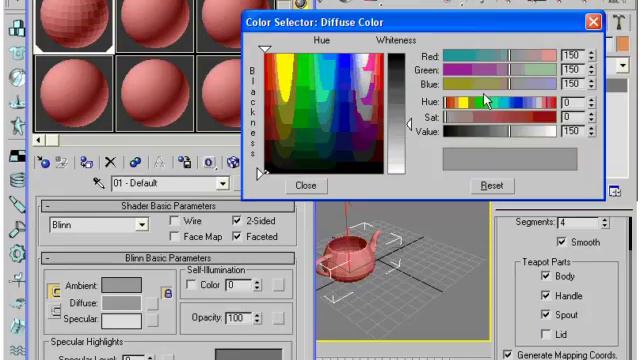Open the 01 - Default material name dropdown

click(x=223, y=184)
